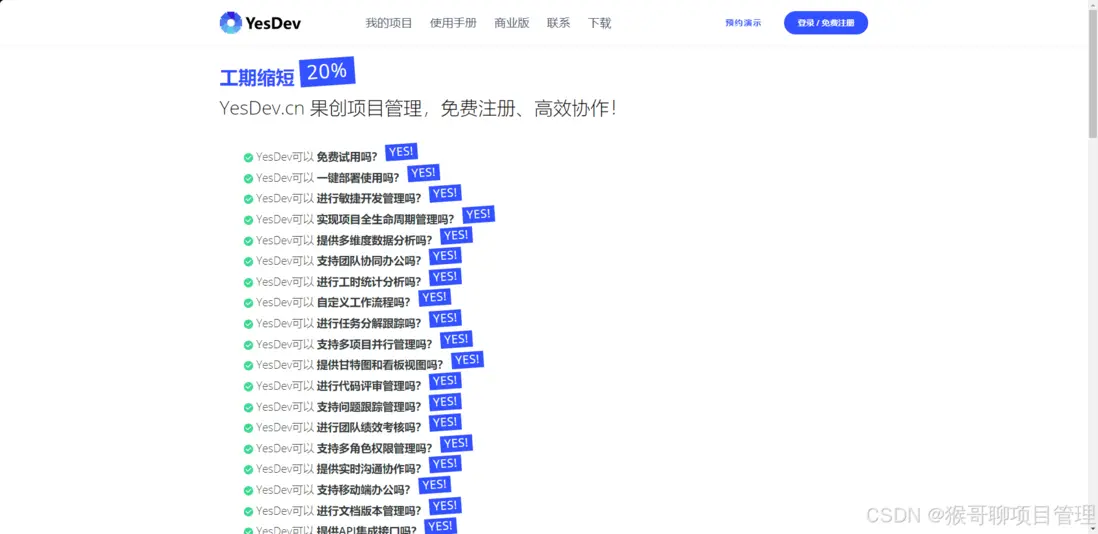Click the text 进行敏捷开发管理吗
The height and width of the screenshot is (534, 1098).
click(x=369, y=199)
